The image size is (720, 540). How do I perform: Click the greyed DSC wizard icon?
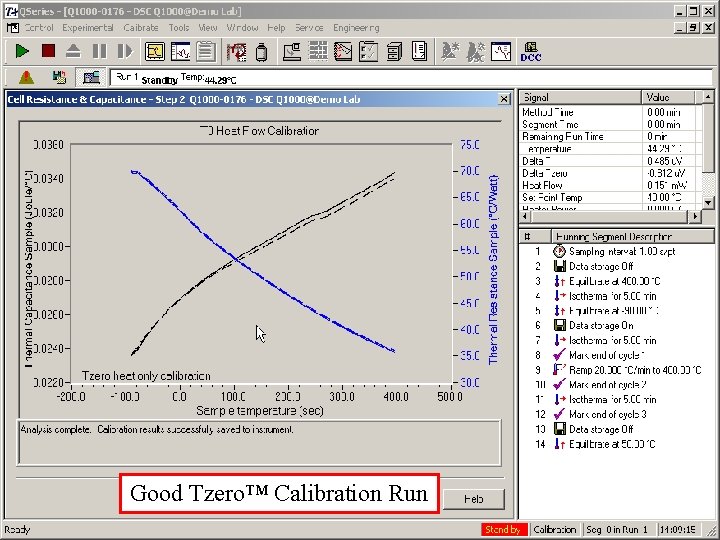[x=476, y=51]
